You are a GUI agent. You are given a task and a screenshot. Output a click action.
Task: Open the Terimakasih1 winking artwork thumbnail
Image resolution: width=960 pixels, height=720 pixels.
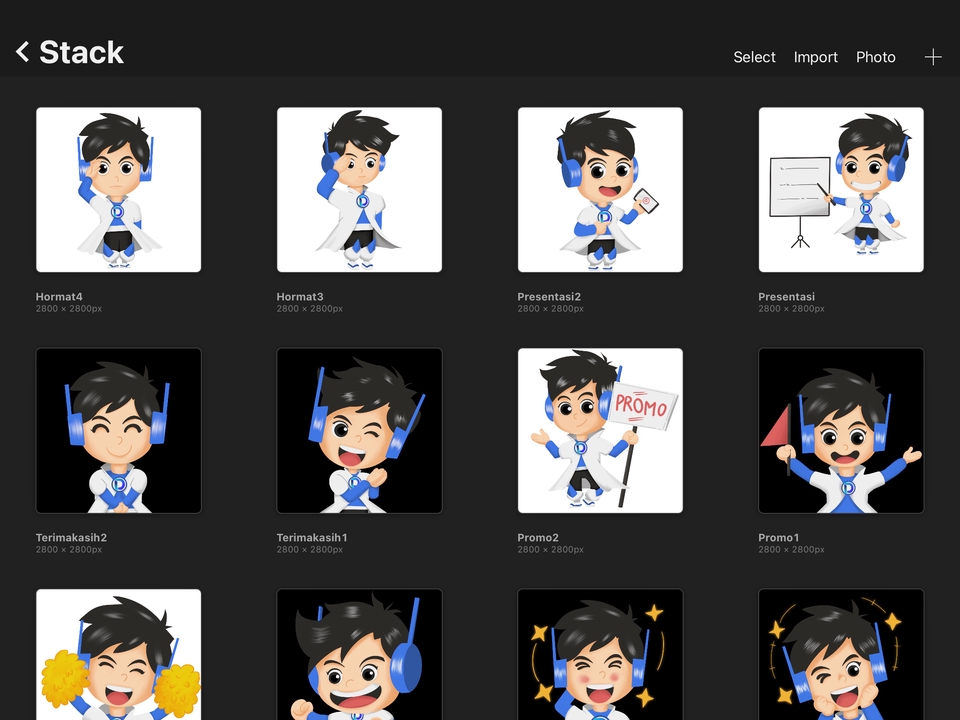(359, 430)
